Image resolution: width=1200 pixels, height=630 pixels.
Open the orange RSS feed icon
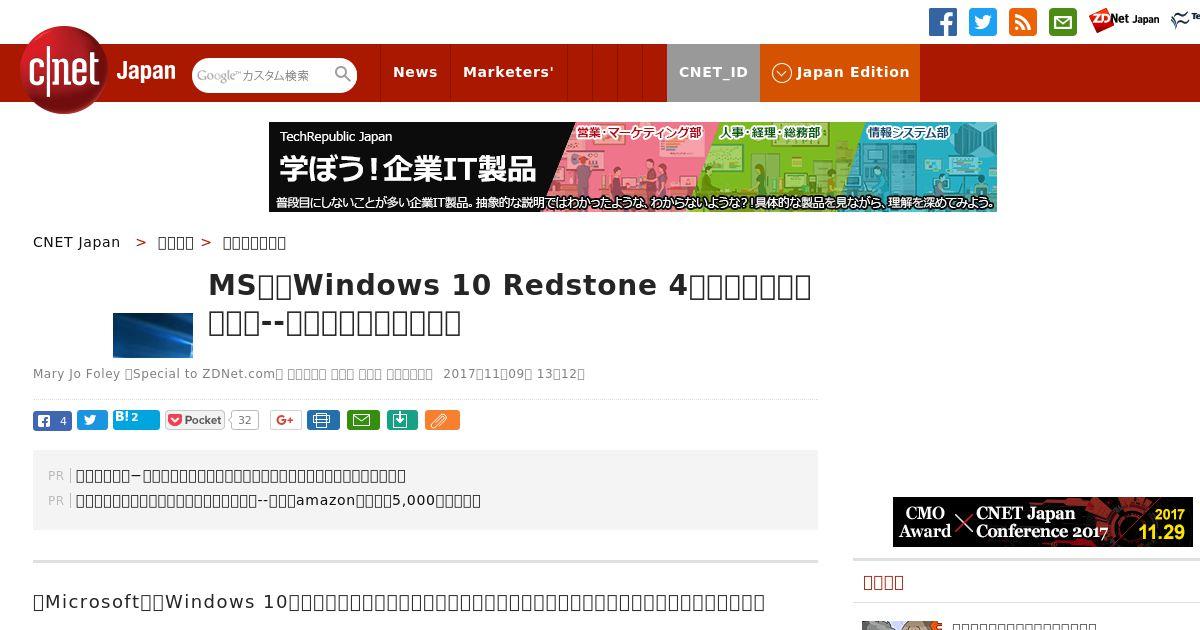[x=1023, y=22]
